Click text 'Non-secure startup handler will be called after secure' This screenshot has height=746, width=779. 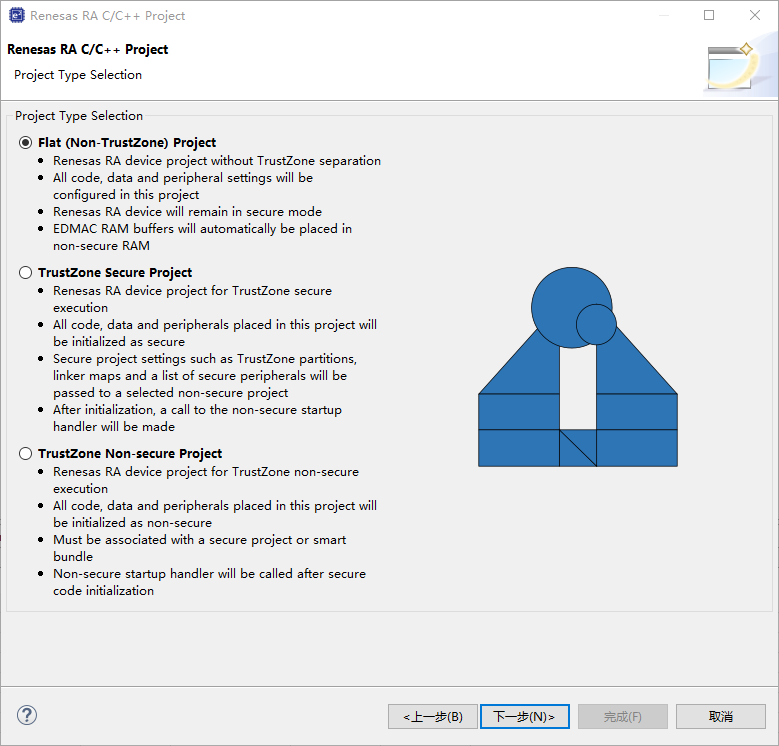209,574
